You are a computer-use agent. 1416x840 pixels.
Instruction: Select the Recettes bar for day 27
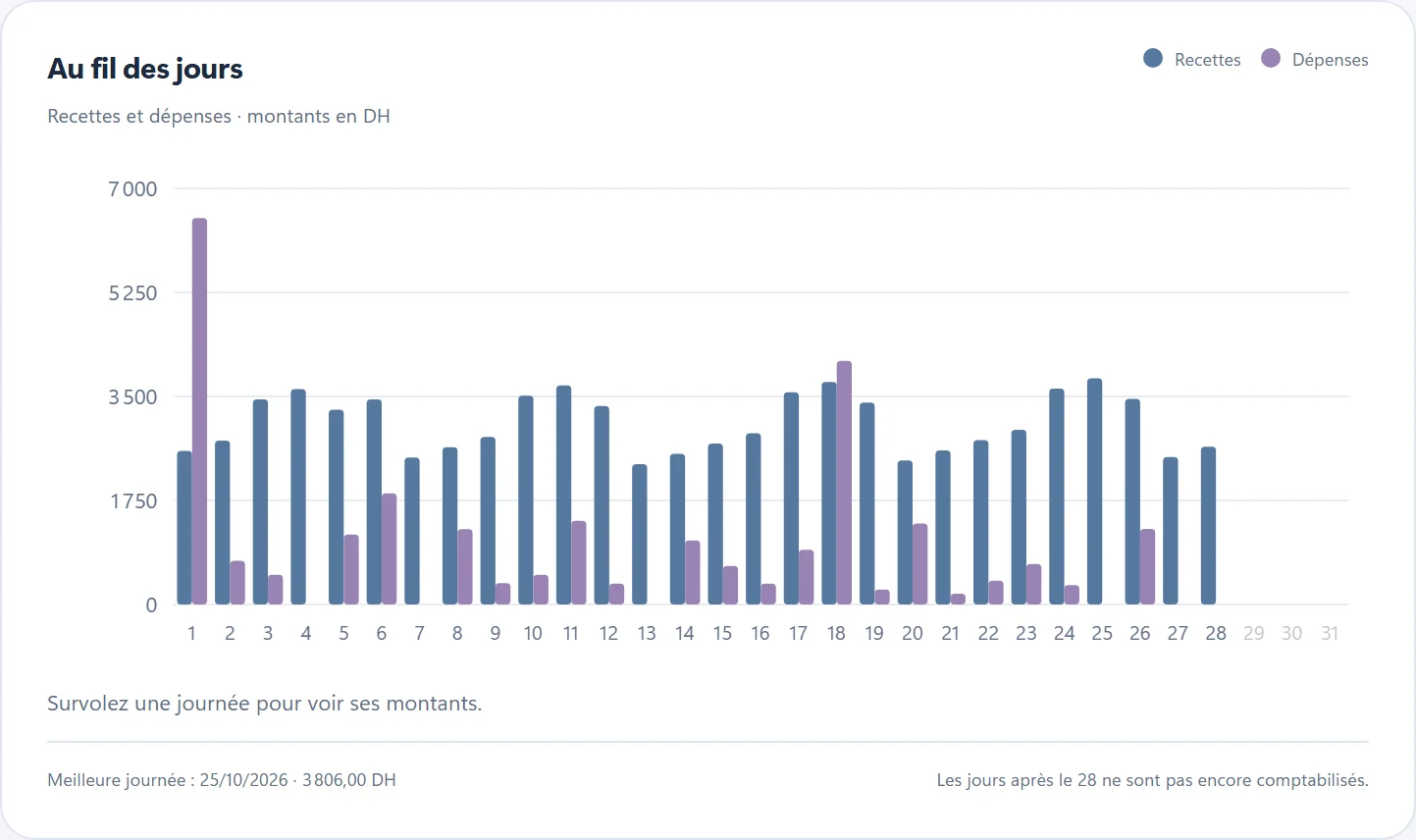[x=1171, y=531]
